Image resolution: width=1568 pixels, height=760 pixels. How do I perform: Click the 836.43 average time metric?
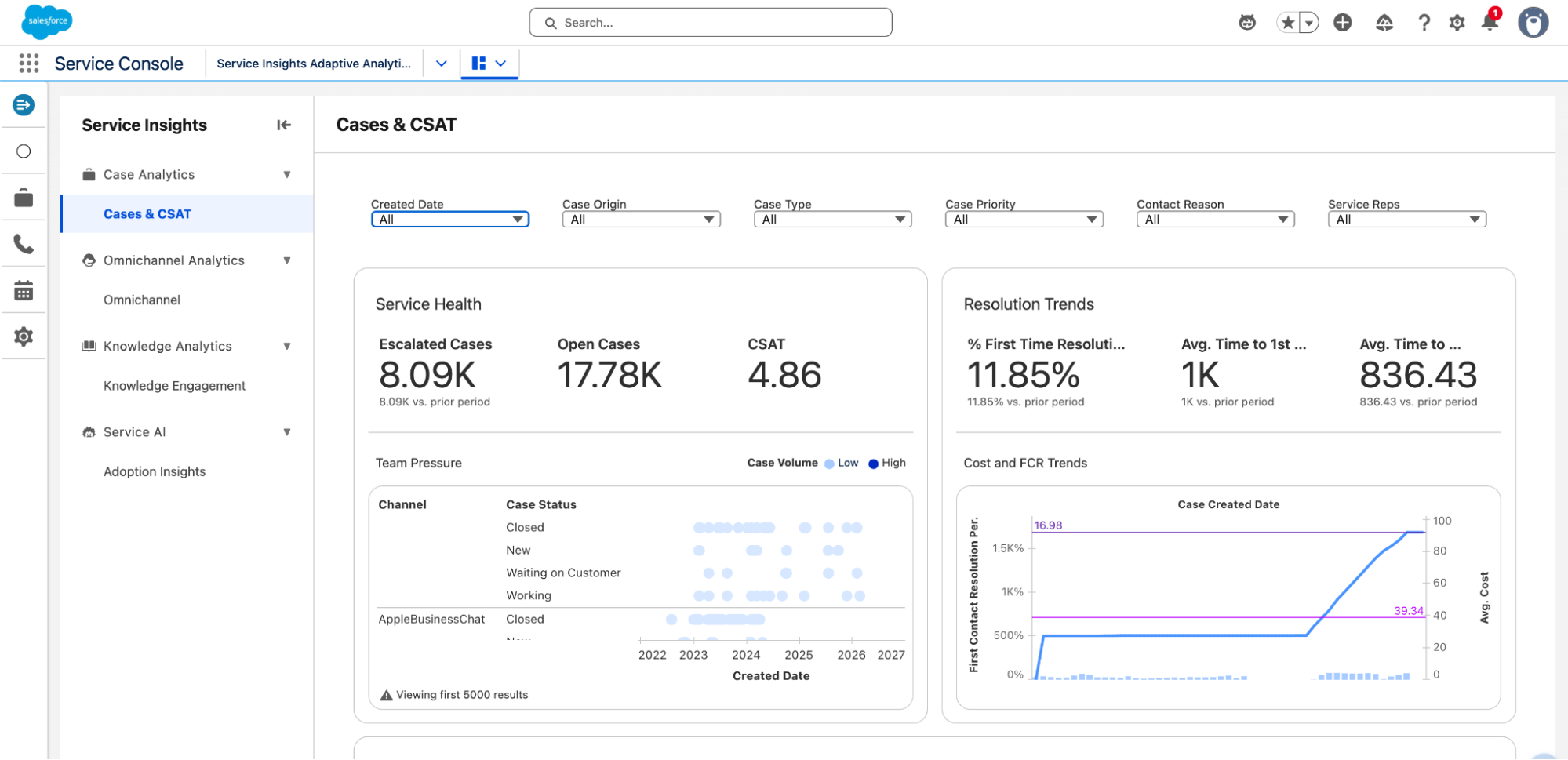1418,375
